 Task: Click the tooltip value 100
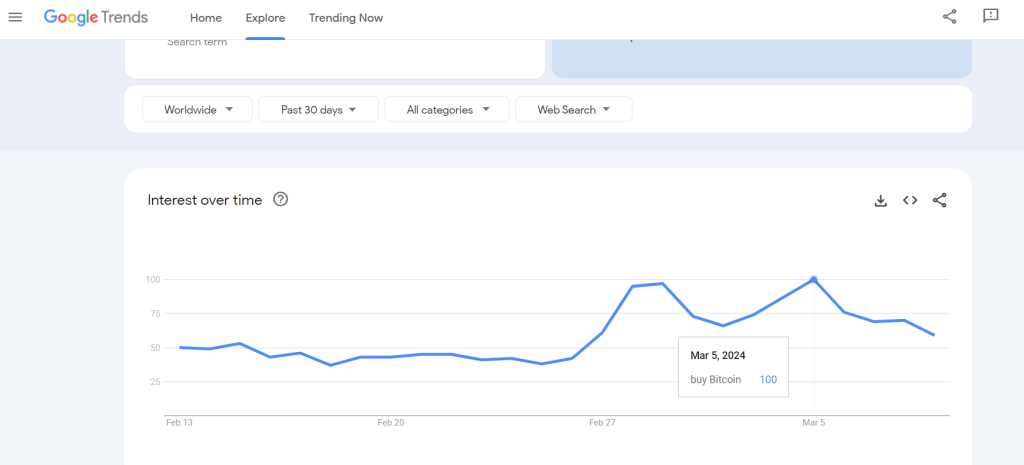tap(769, 379)
